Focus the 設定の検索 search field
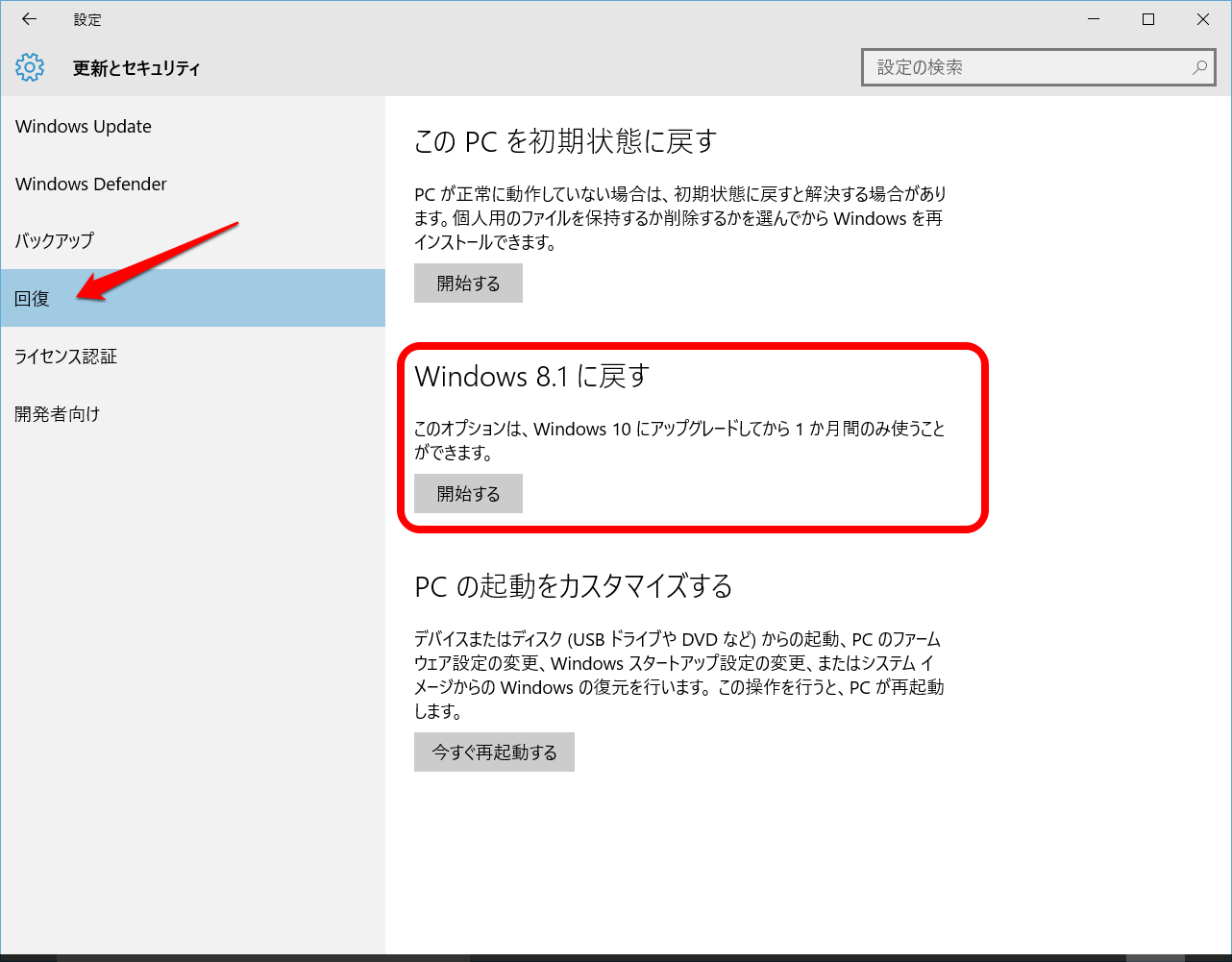Viewport: 1232px width, 962px height. point(1039,67)
